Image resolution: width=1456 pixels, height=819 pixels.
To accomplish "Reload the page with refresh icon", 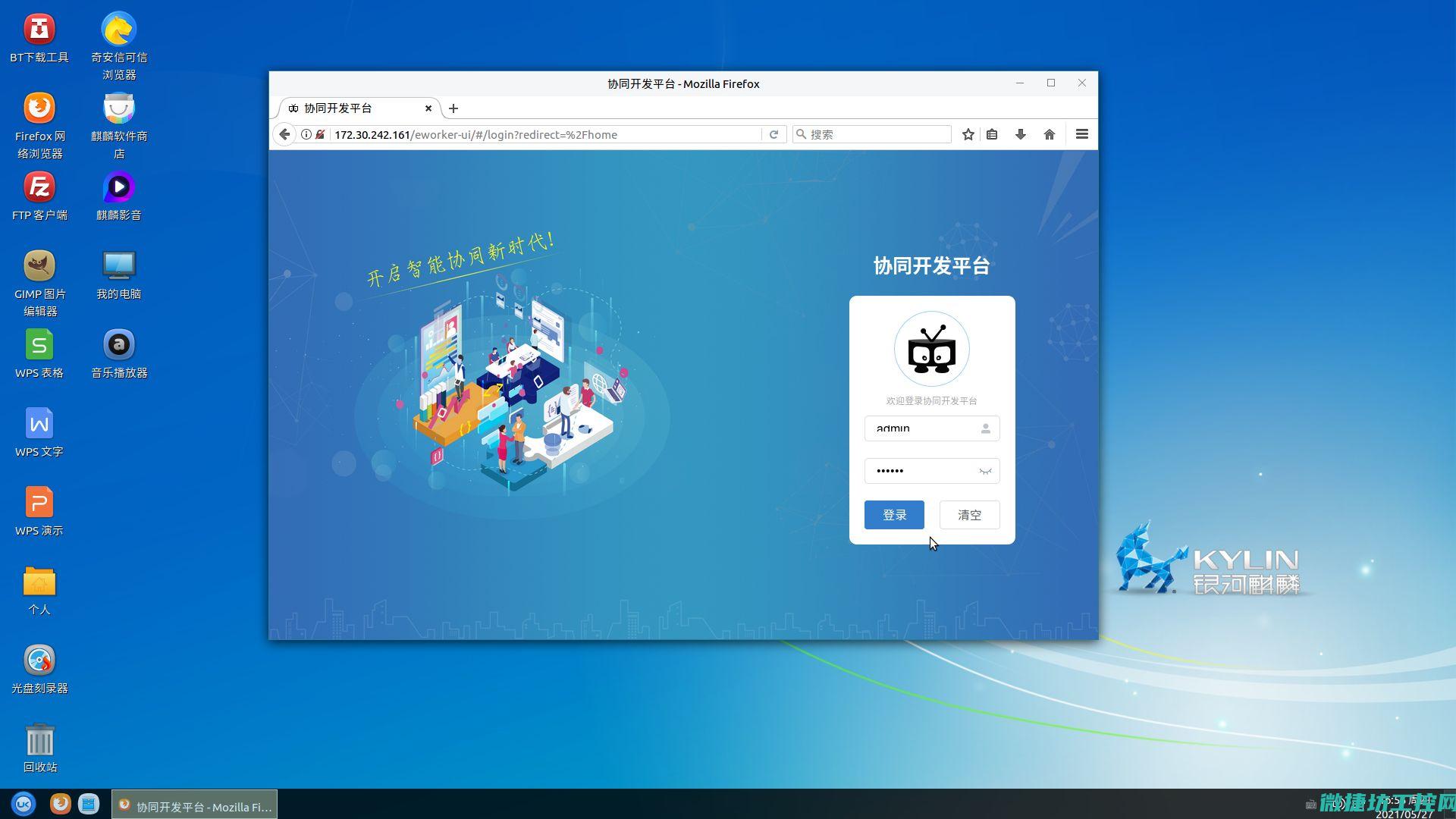I will (773, 134).
